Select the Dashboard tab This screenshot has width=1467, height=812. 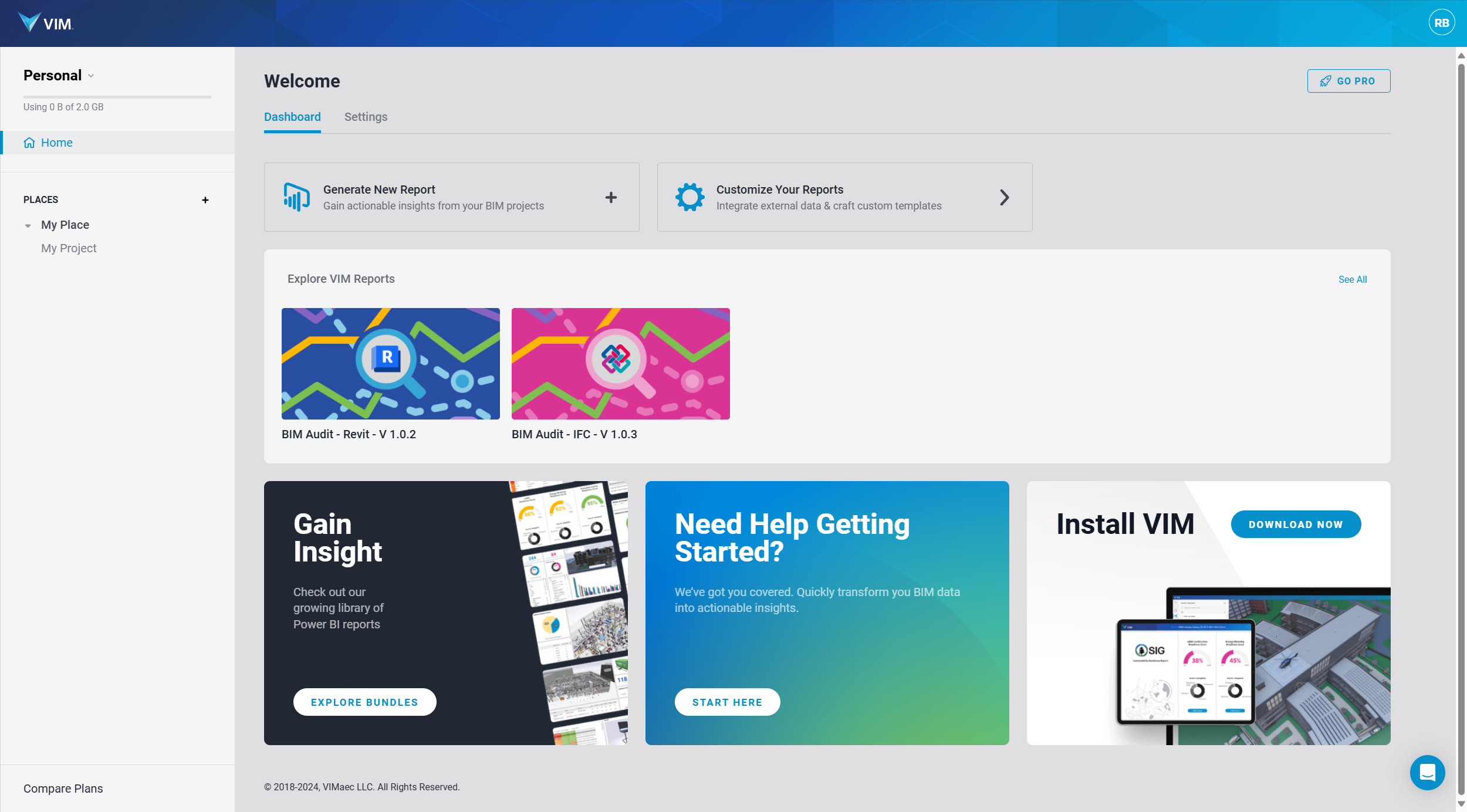pyautogui.click(x=291, y=117)
